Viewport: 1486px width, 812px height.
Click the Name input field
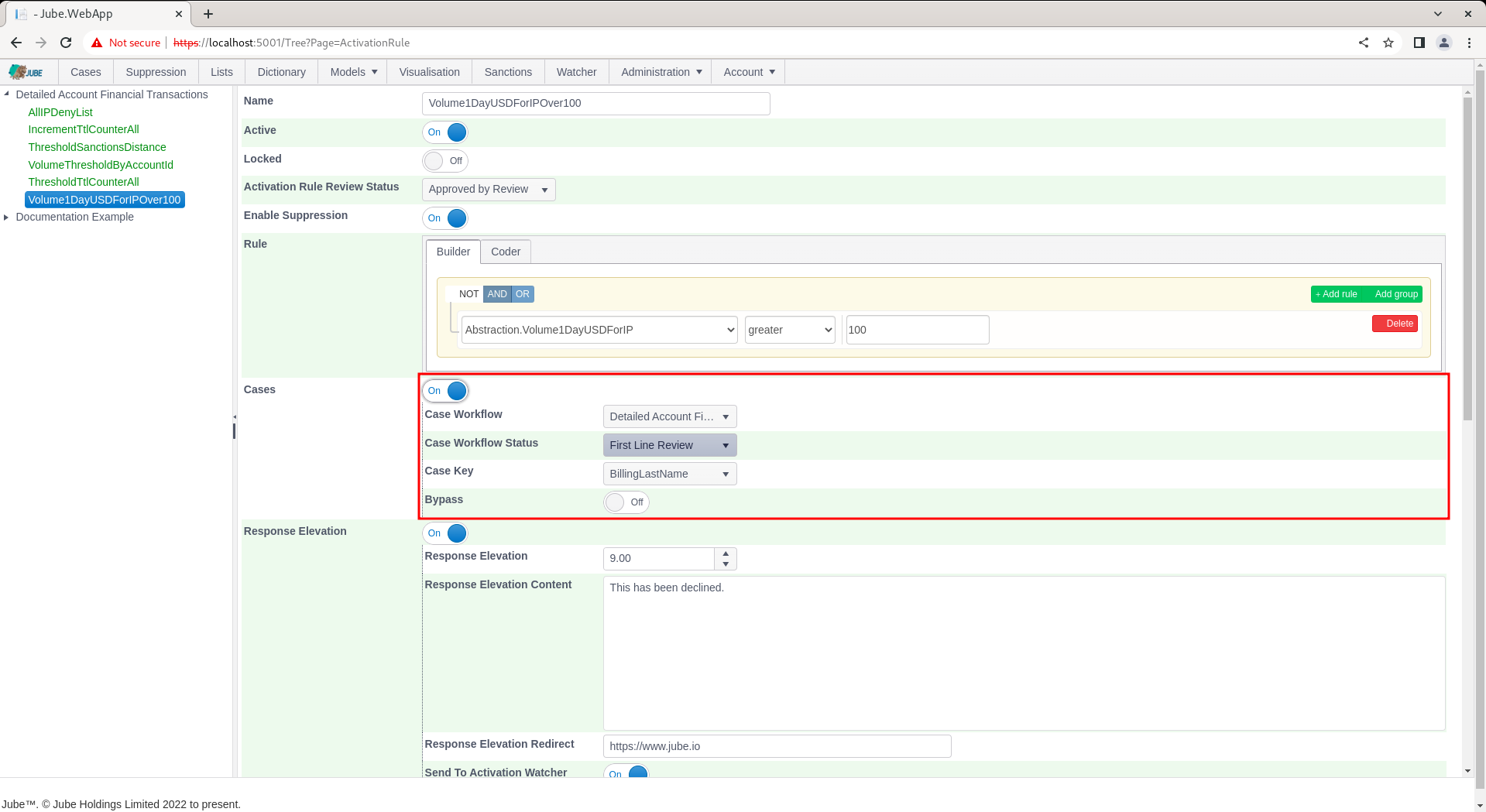click(596, 104)
